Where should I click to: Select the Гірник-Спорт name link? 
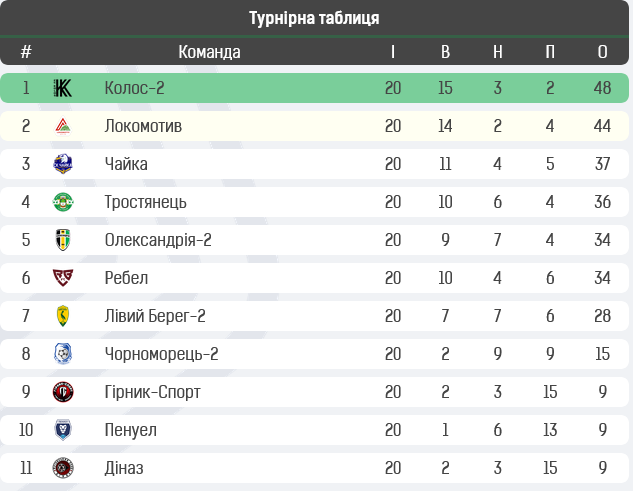click(x=153, y=392)
